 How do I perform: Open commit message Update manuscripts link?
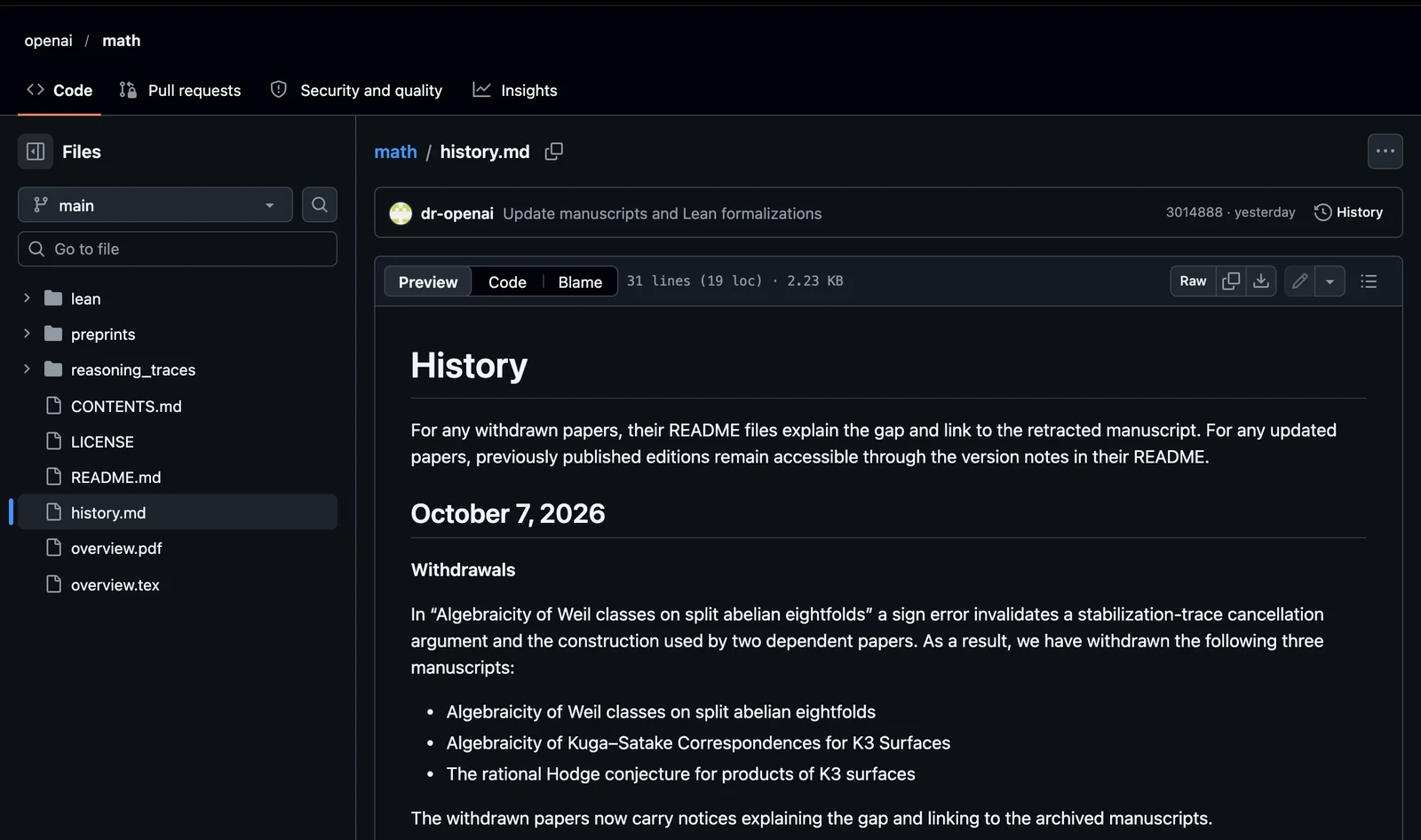click(x=663, y=214)
